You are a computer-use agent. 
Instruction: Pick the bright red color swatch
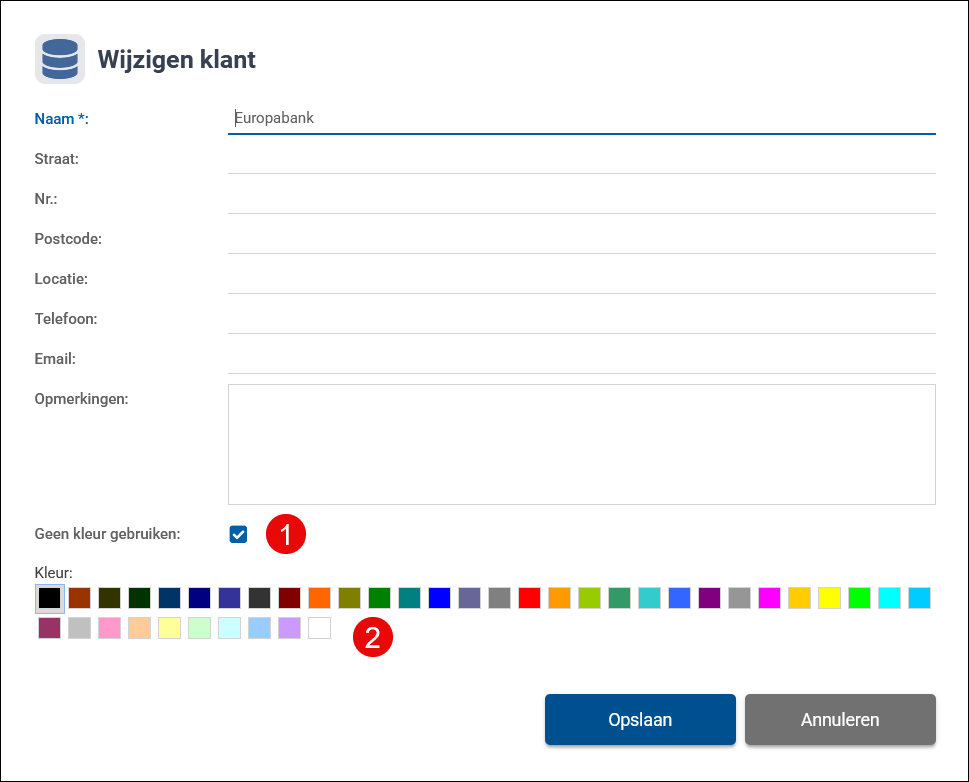(x=530, y=598)
